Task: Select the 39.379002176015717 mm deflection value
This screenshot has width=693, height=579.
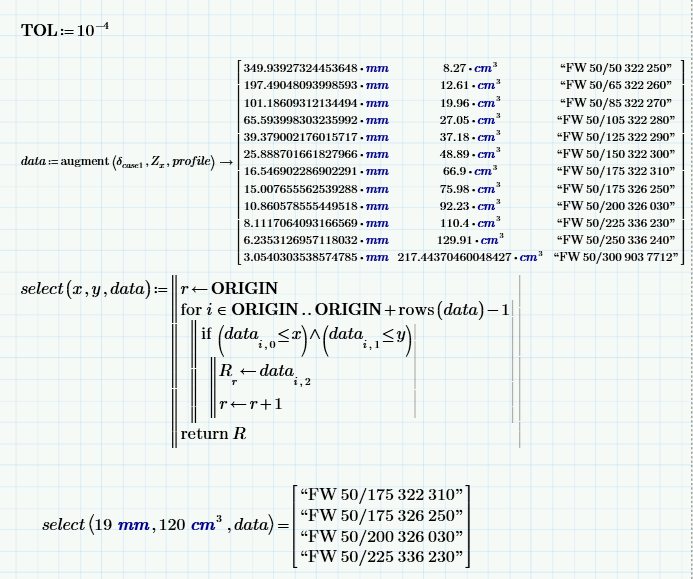Action: pos(316,137)
